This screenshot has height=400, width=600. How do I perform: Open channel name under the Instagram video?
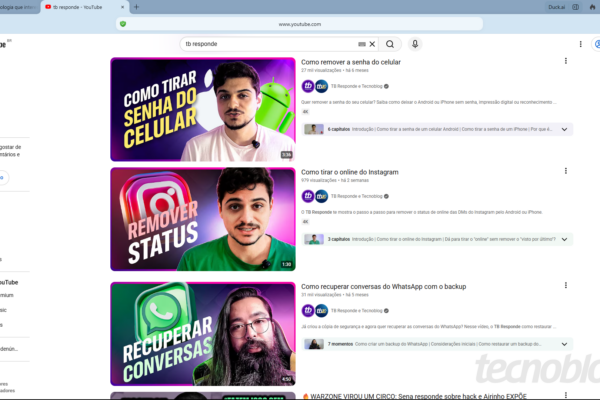point(356,196)
